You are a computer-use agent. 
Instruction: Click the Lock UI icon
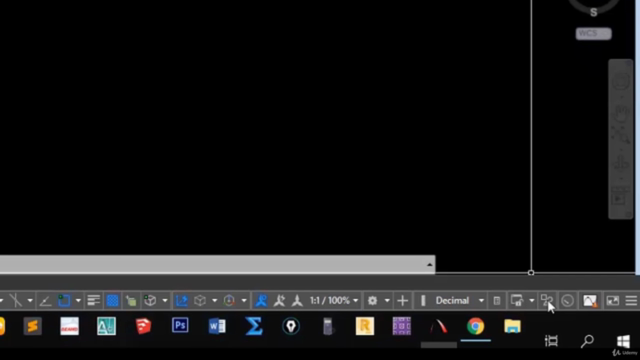click(517, 301)
